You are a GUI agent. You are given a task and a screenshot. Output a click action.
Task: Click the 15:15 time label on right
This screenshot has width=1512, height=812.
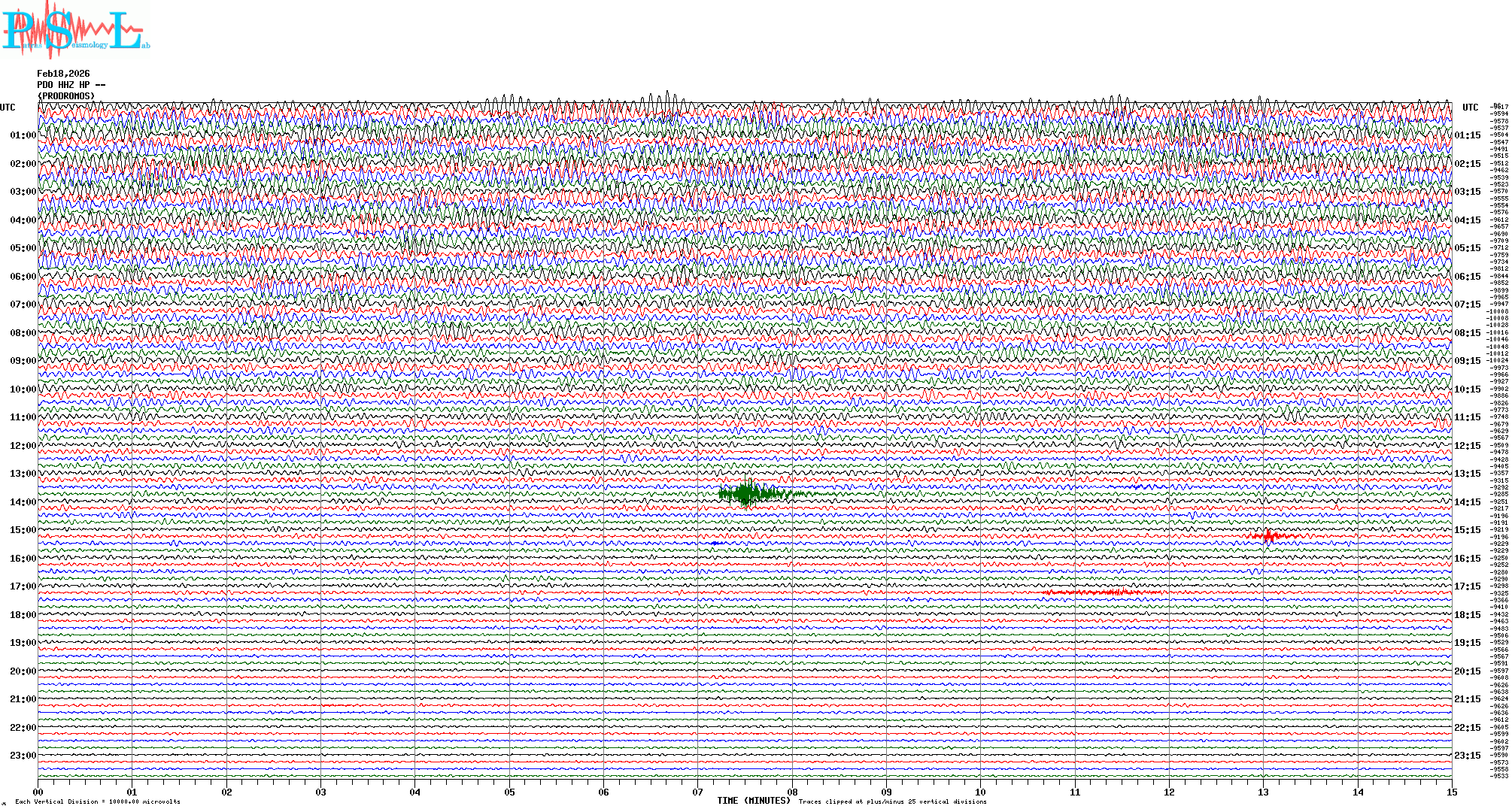[x=1467, y=530]
